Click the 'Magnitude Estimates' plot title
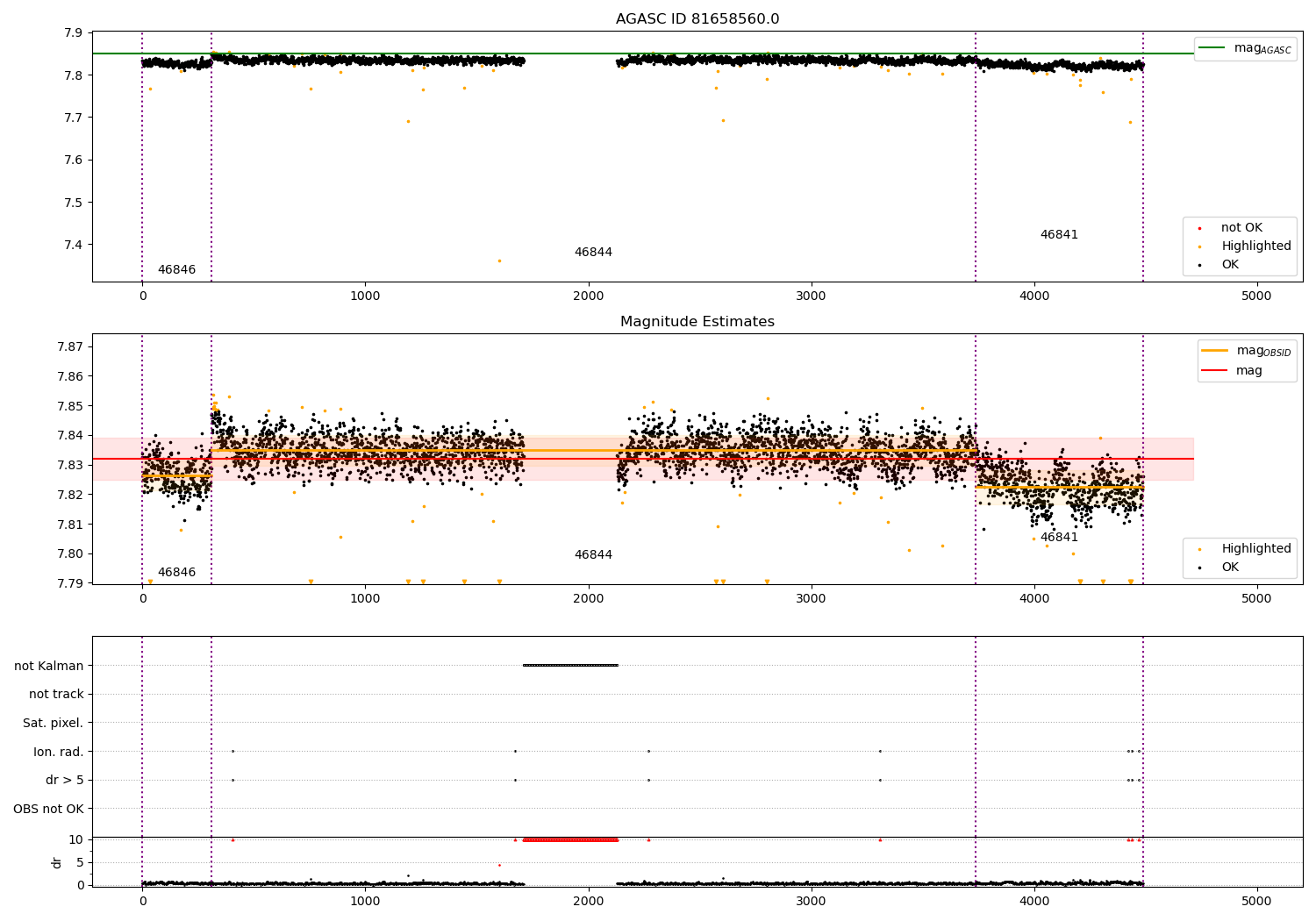This screenshot has width=1316, height=921. (x=697, y=322)
